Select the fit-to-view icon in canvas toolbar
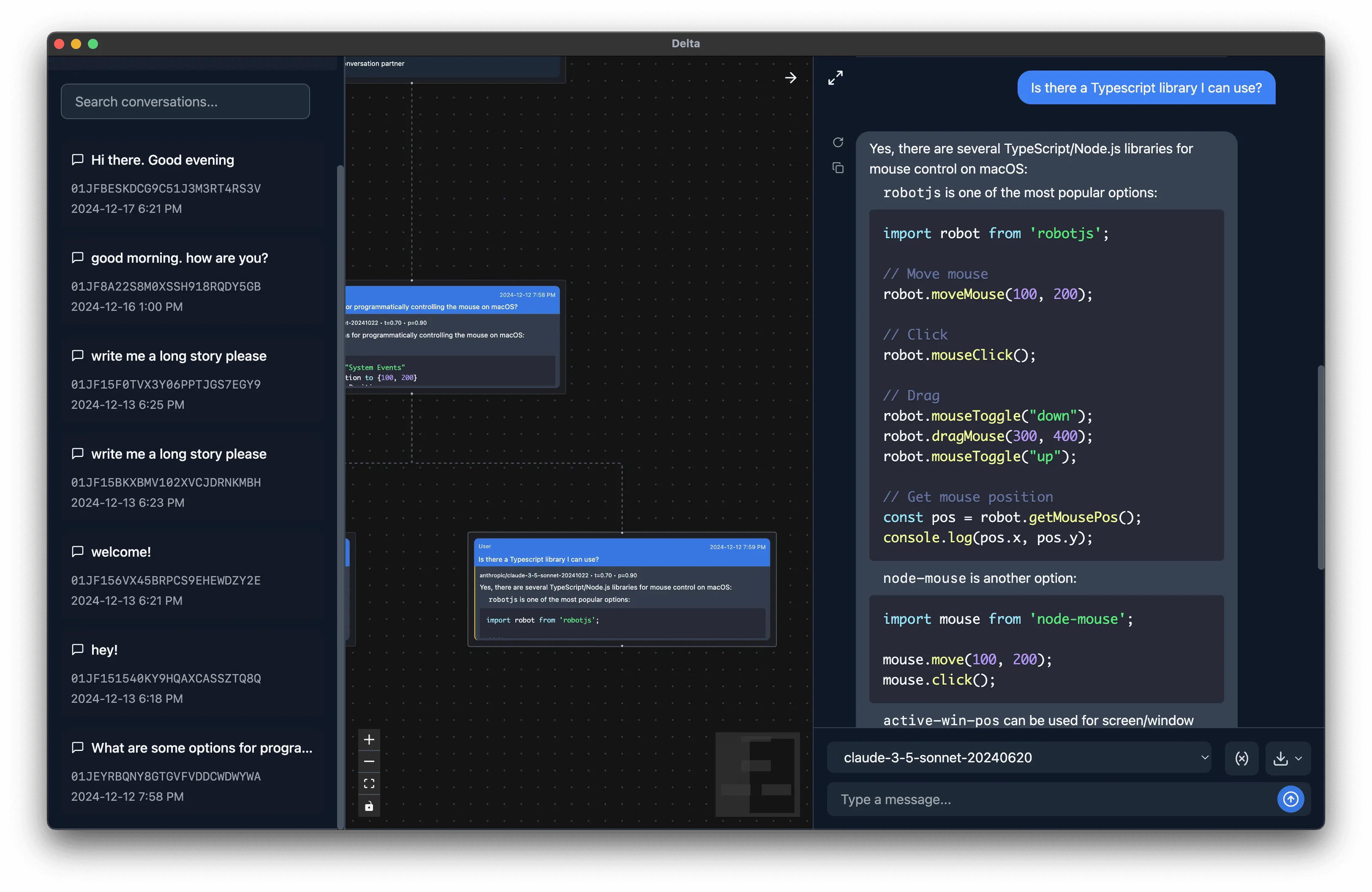Viewport: 1372px width, 892px height. (x=369, y=783)
